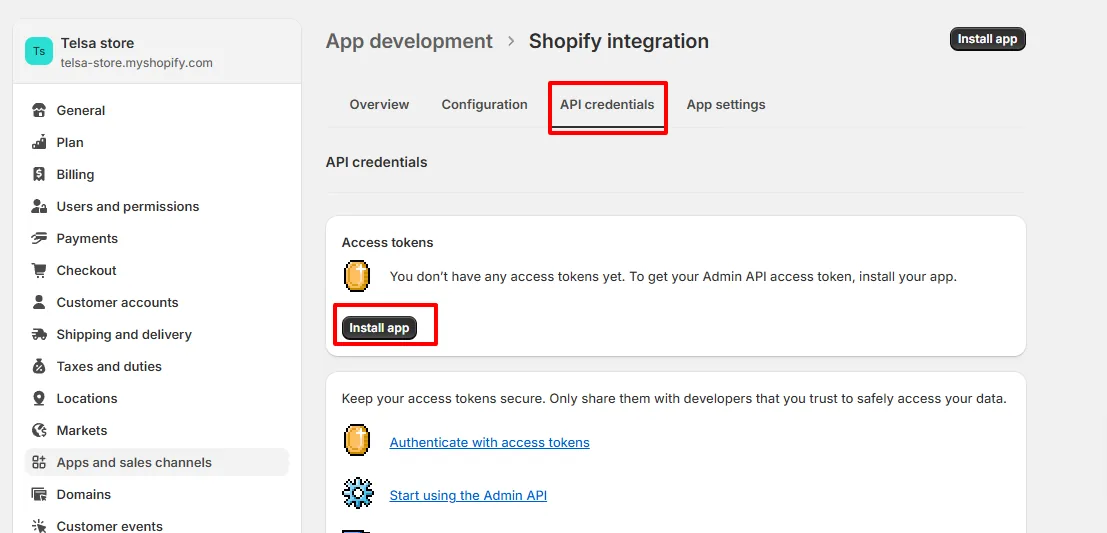Open the Overview tab
Screen dimensions: 1107x533
[x=379, y=104]
